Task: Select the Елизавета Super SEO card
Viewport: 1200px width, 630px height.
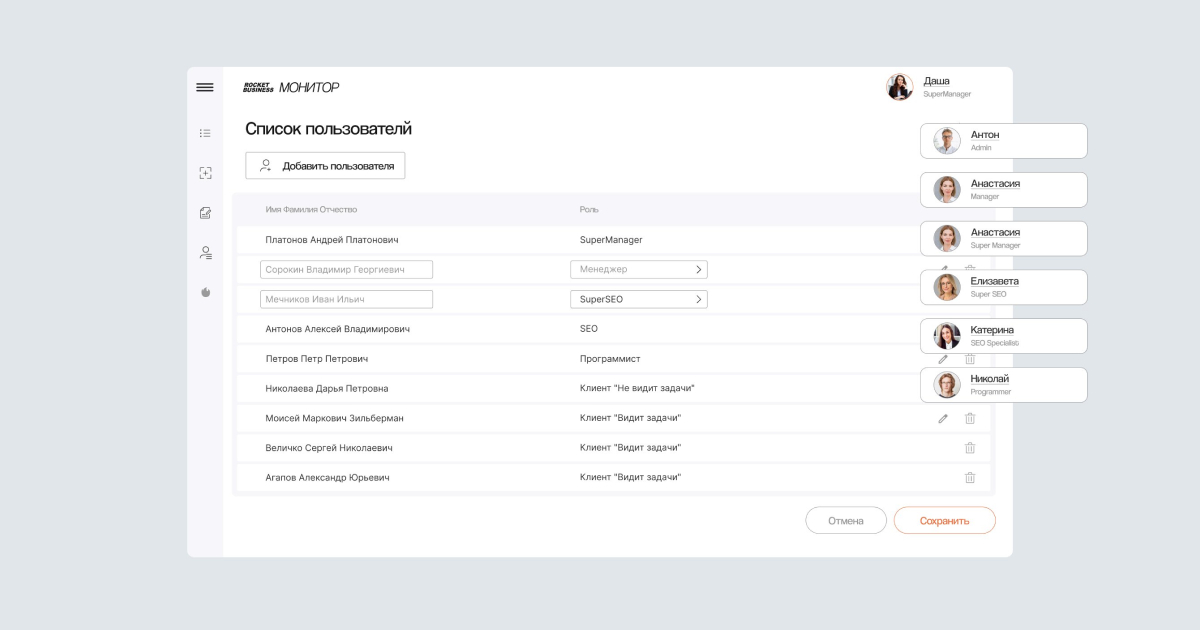Action: pyautogui.click(x=1003, y=287)
